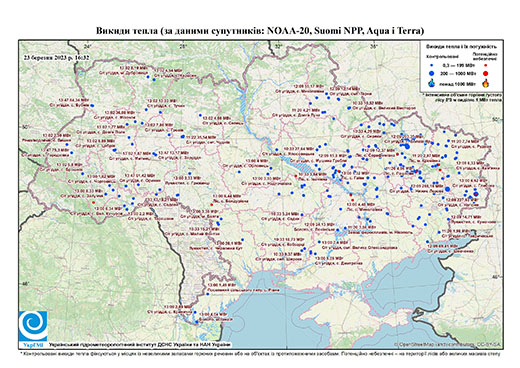Click the понад 1000 МВт legend label

pyautogui.click(x=458, y=83)
